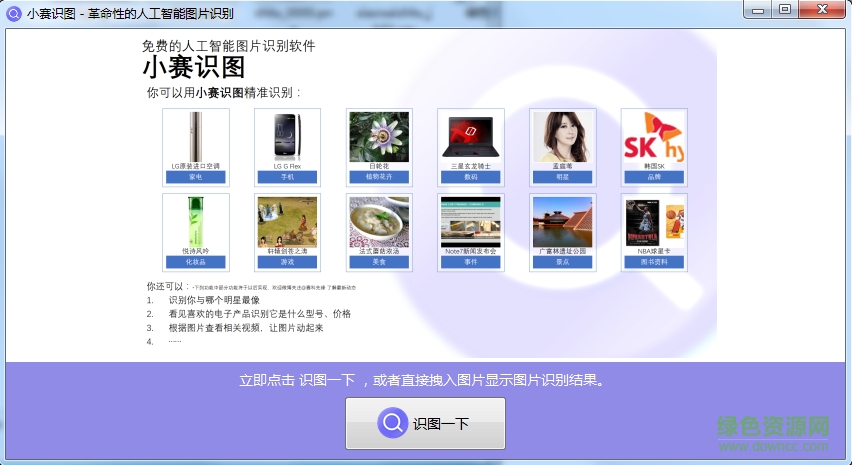Open the passion flower photo thumbnail
Screen dimensions: 852x465
(x=379, y=137)
